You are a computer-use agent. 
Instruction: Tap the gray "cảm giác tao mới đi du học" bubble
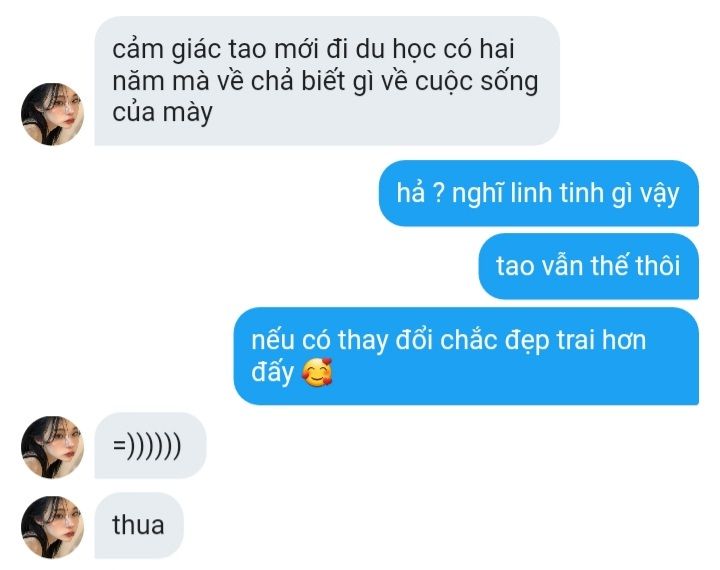pos(327,81)
